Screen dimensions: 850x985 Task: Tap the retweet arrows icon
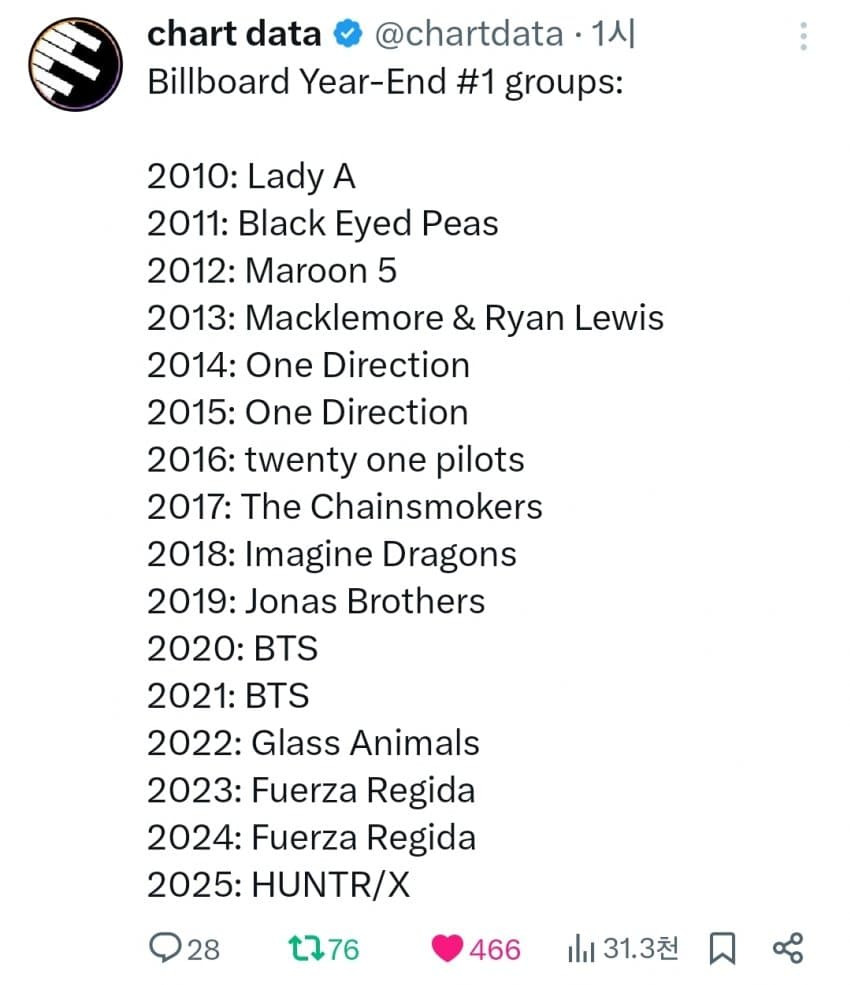coord(301,947)
